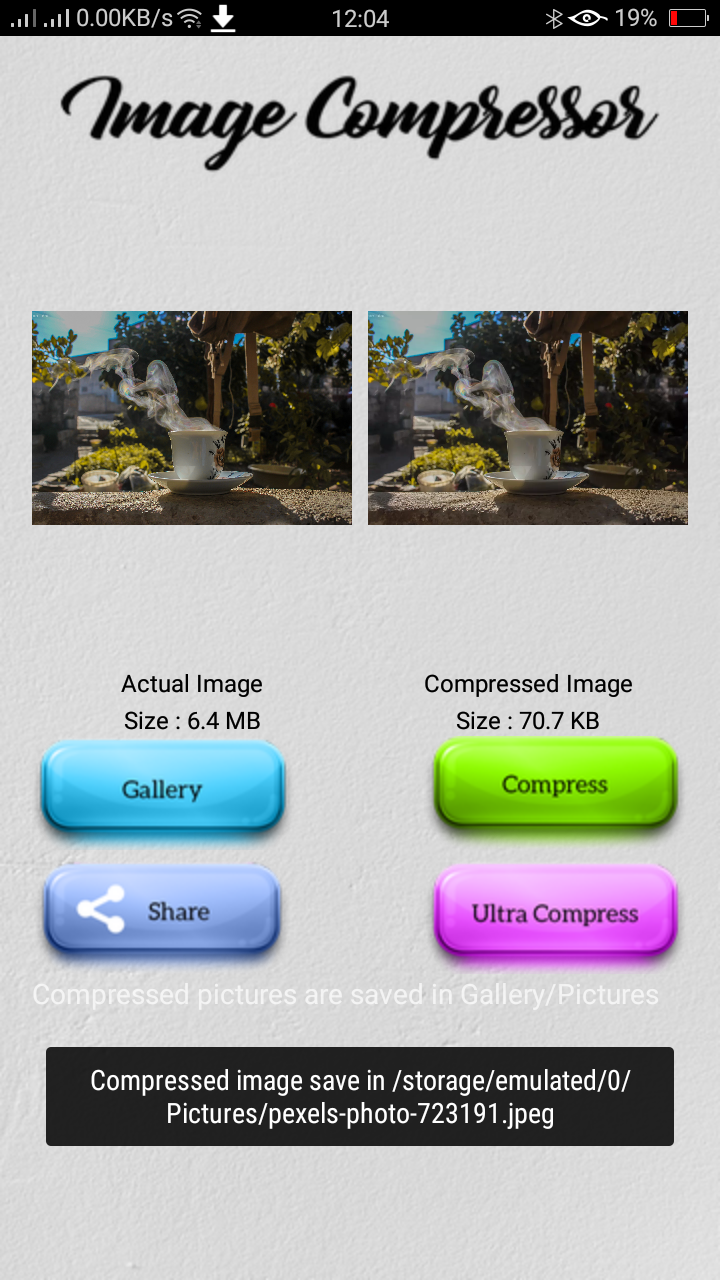Share the compressed image
The width and height of the screenshot is (720, 1280).
[163, 910]
